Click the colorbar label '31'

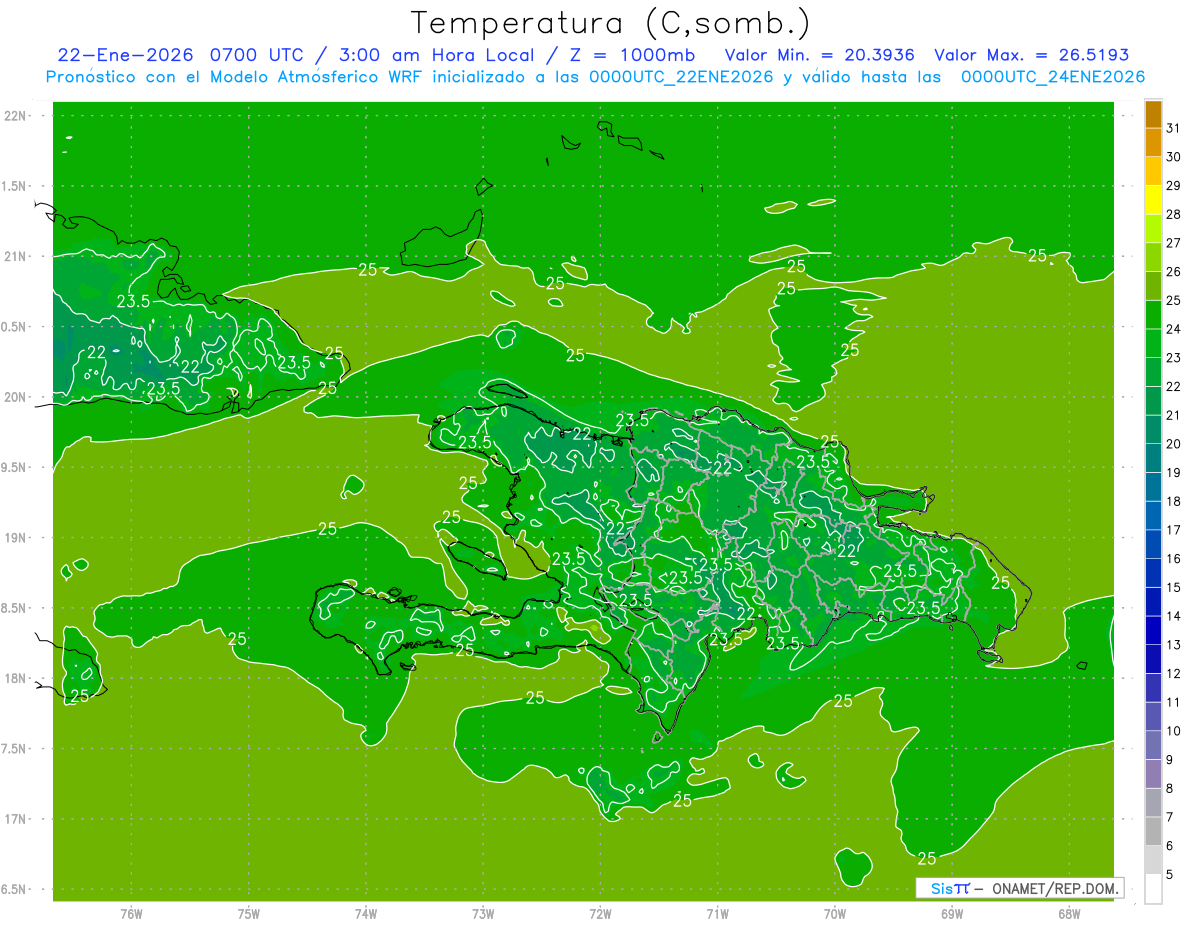click(x=1174, y=128)
